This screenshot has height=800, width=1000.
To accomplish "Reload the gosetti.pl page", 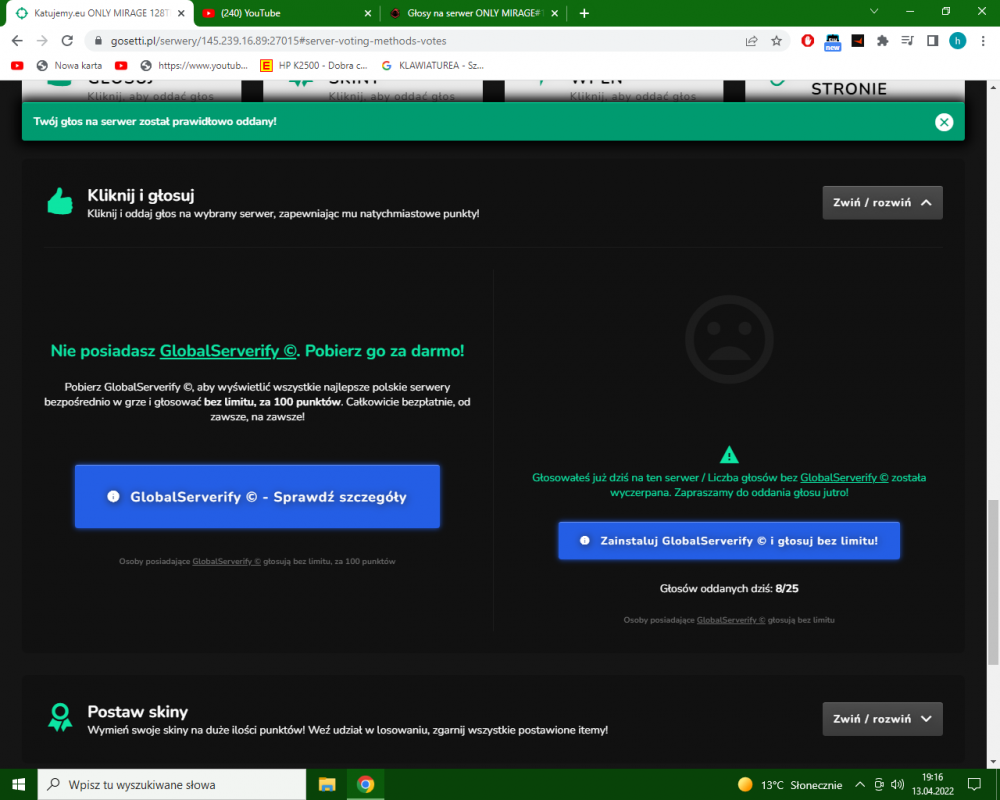I will [67, 41].
